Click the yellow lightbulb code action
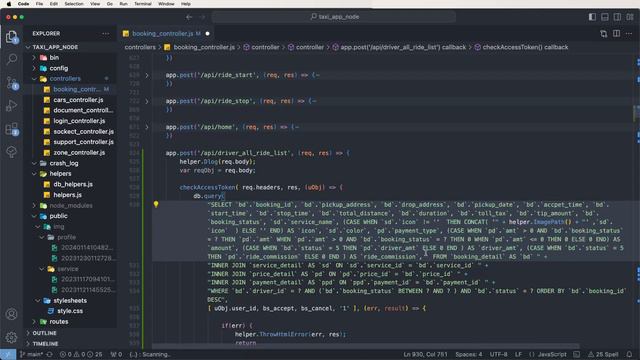Screen dimensions: 640x360 156,204
